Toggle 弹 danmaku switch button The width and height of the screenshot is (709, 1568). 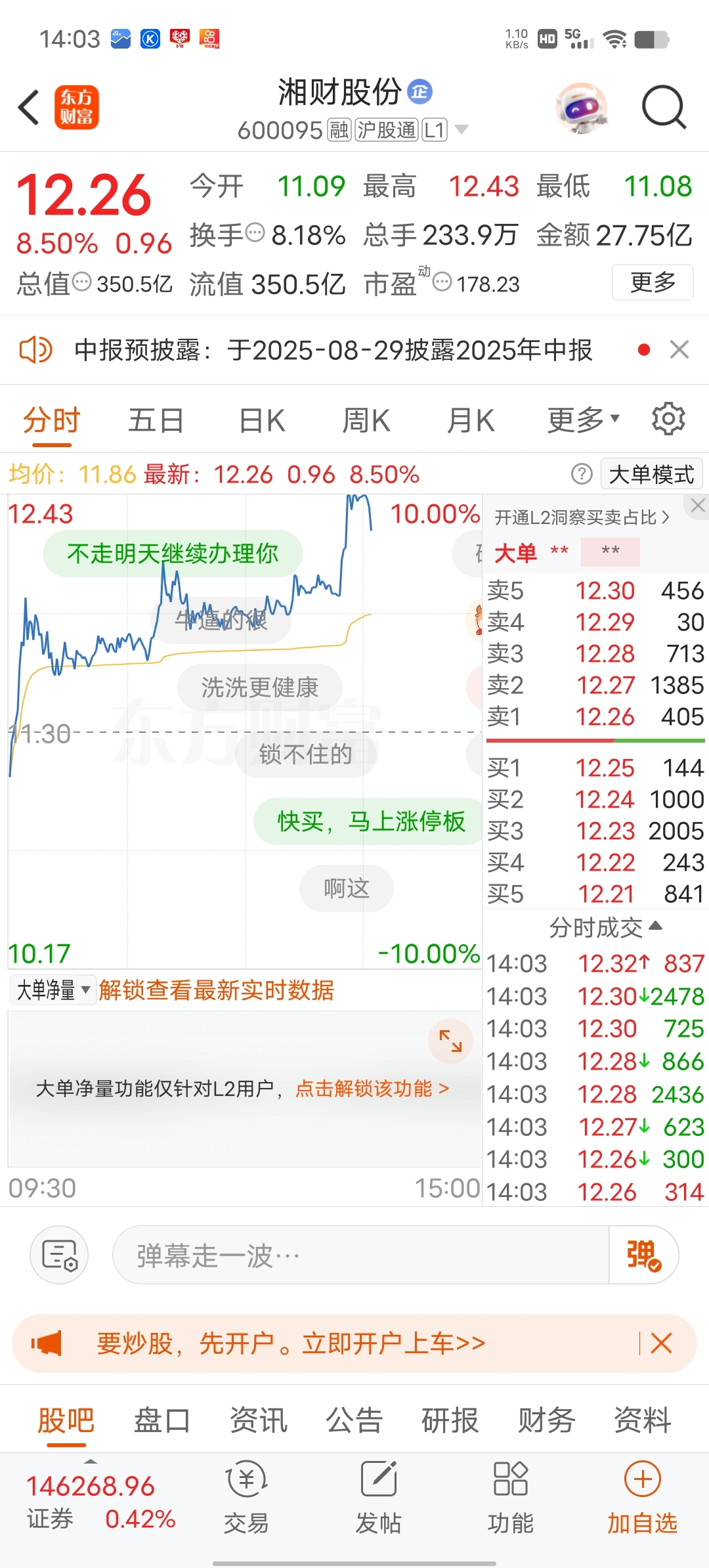pyautogui.click(x=643, y=1255)
